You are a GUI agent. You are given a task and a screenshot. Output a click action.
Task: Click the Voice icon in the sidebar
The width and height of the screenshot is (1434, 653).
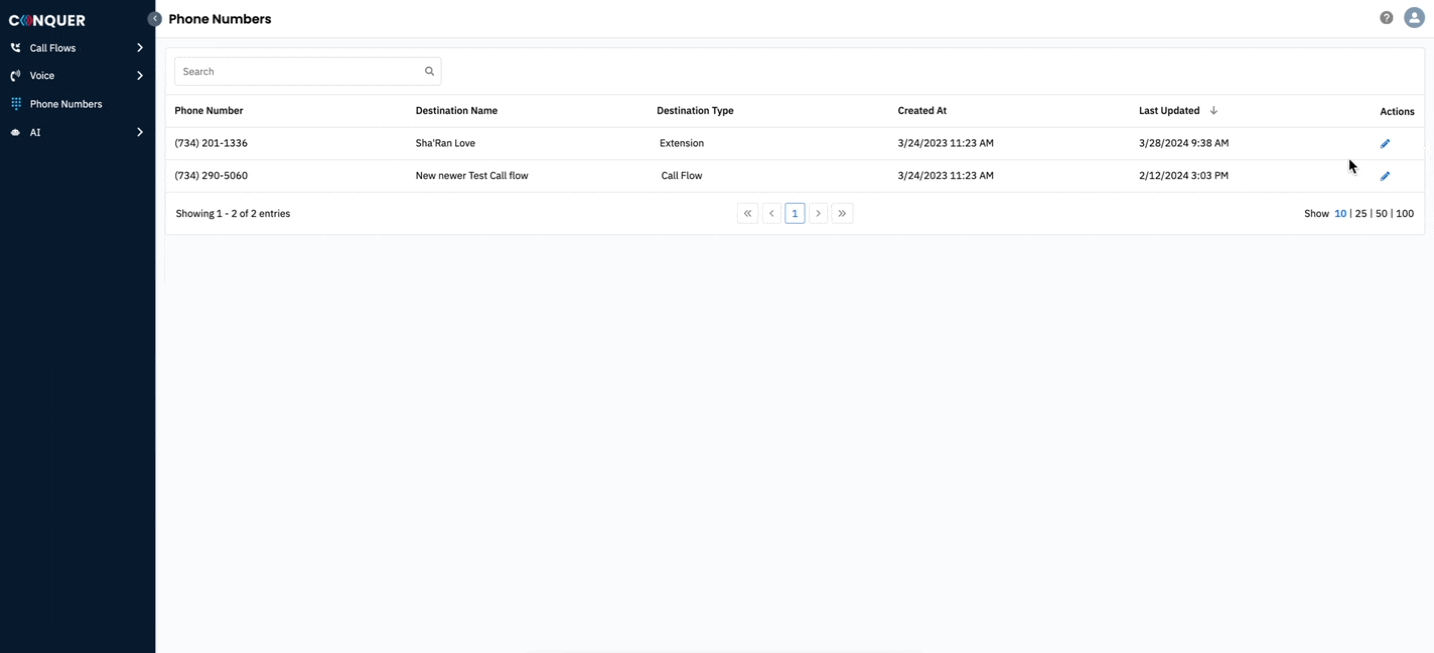[16, 76]
